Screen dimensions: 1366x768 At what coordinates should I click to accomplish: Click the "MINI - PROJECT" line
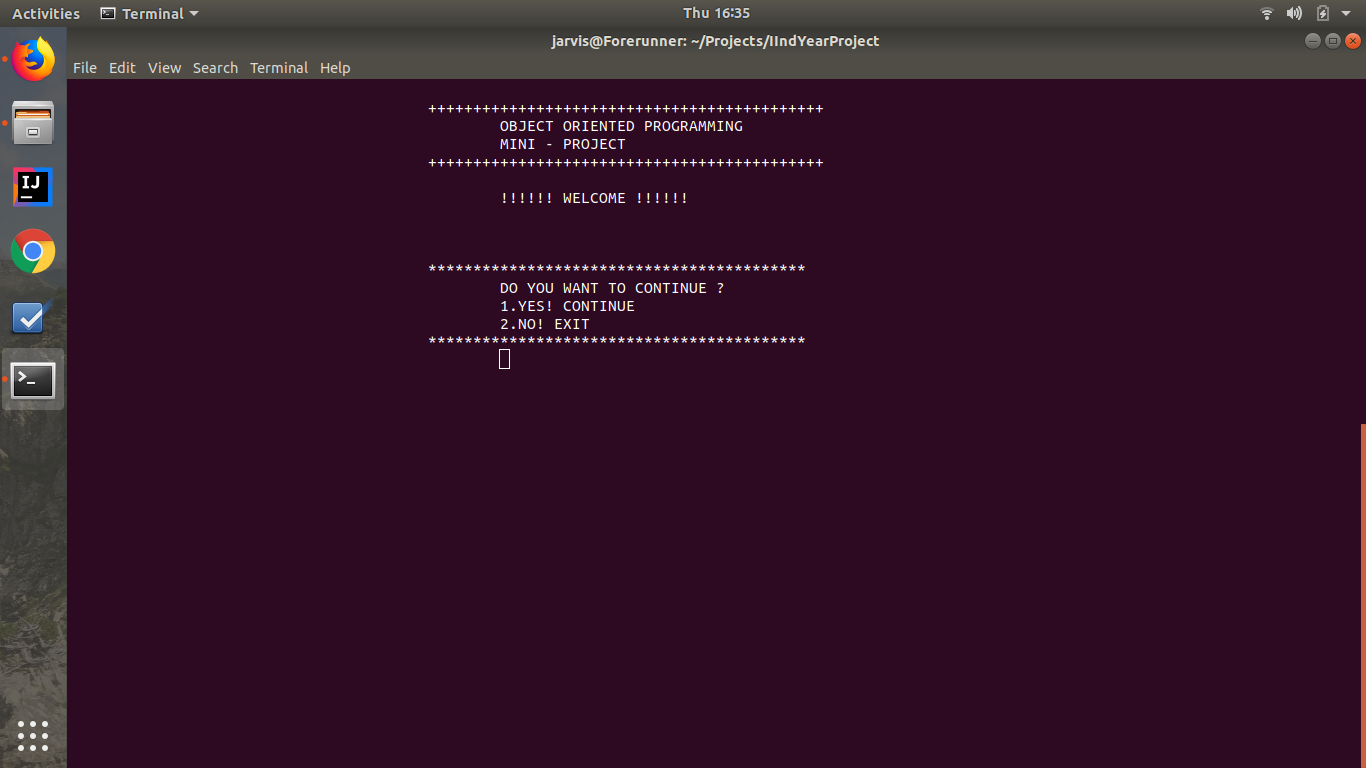tap(563, 144)
